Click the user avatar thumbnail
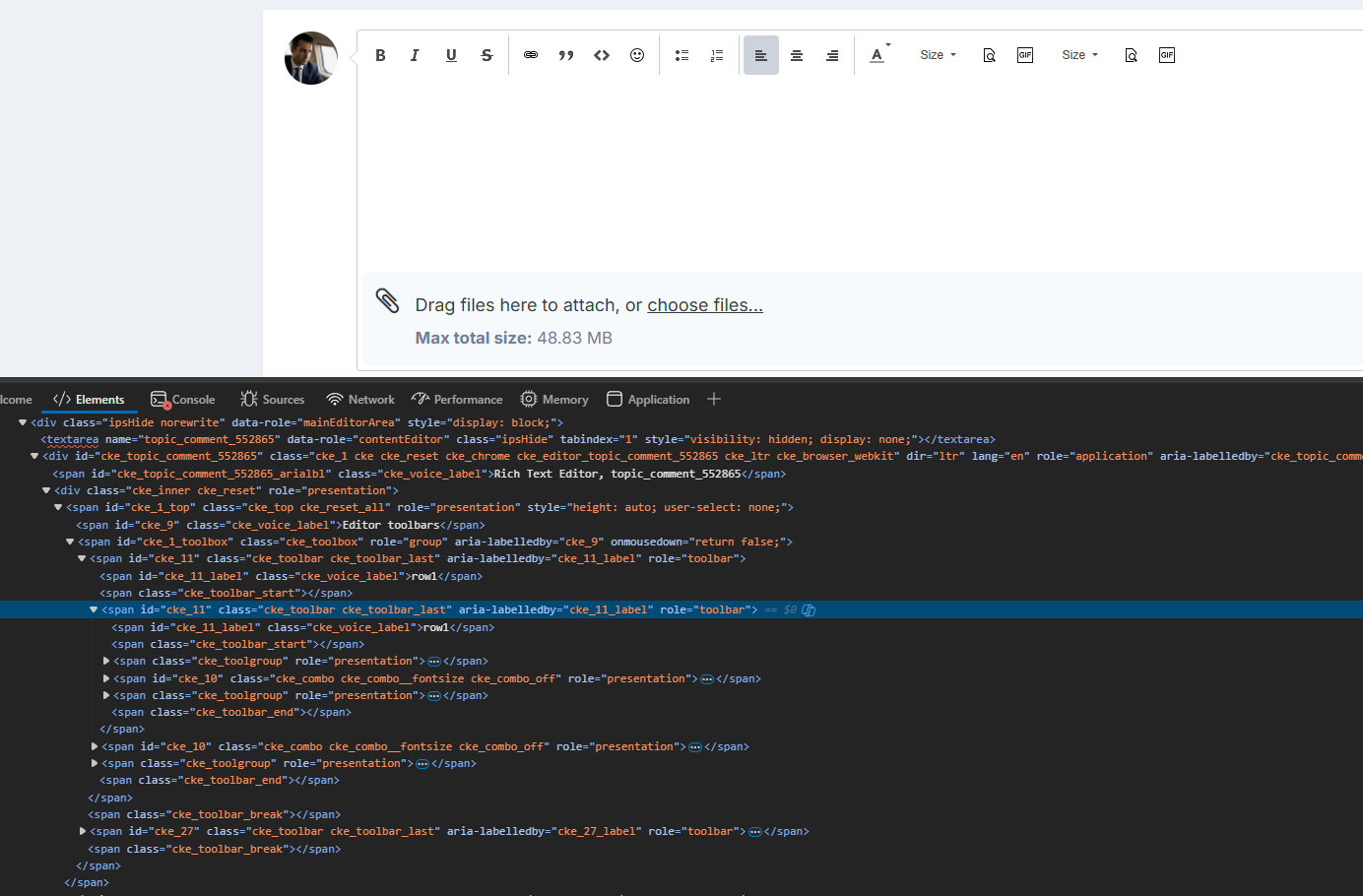The height and width of the screenshot is (896, 1363). 311,58
